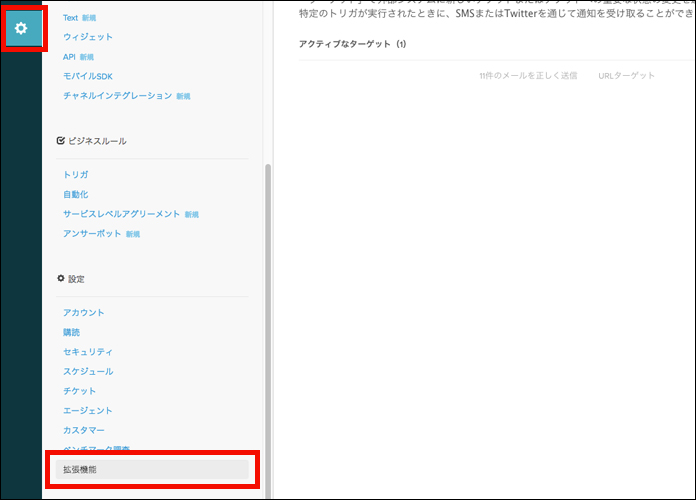Open the トリガ link
696x500 pixels.
(x=75, y=175)
